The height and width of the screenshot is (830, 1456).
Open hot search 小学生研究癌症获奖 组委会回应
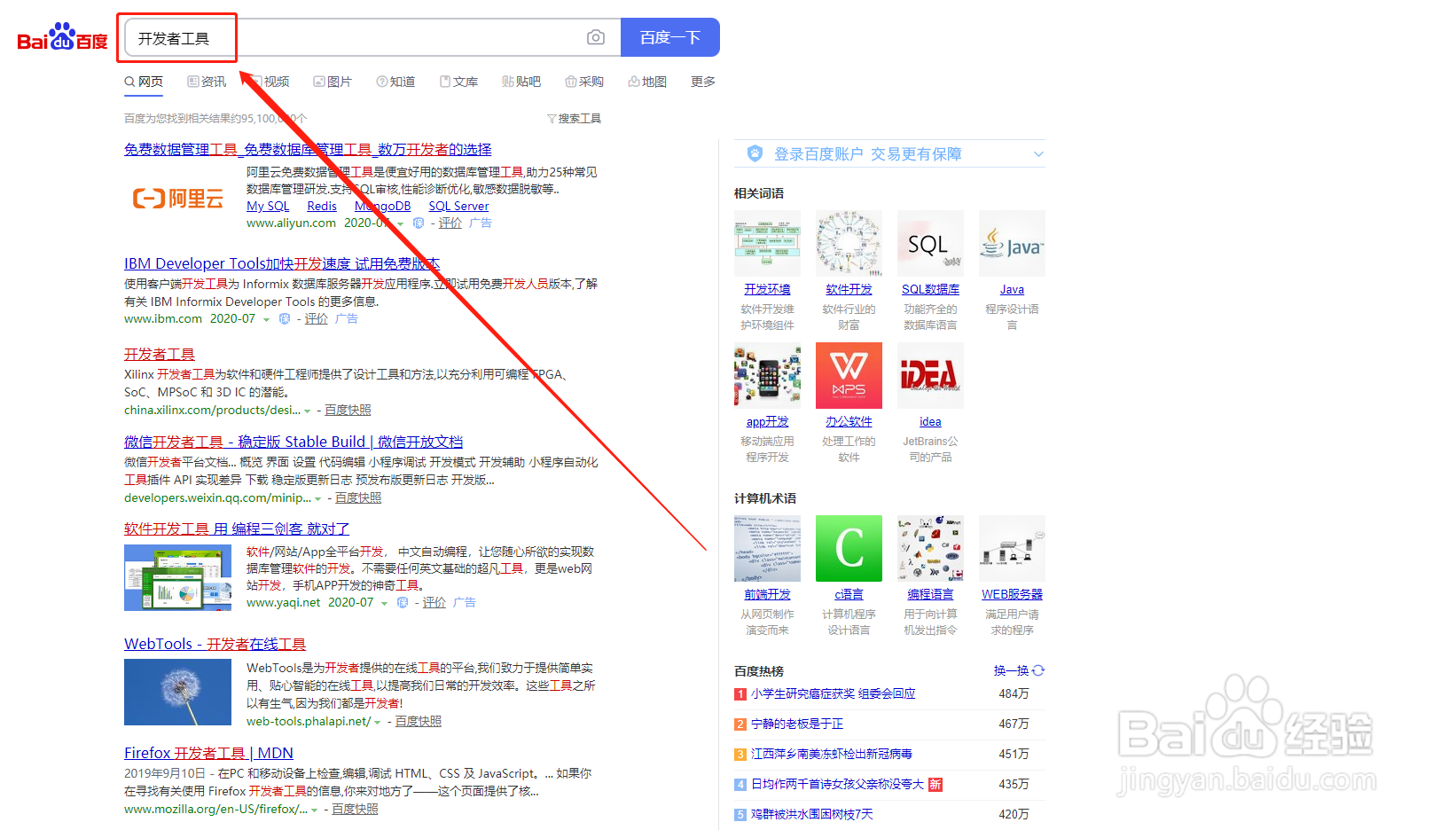[833, 693]
